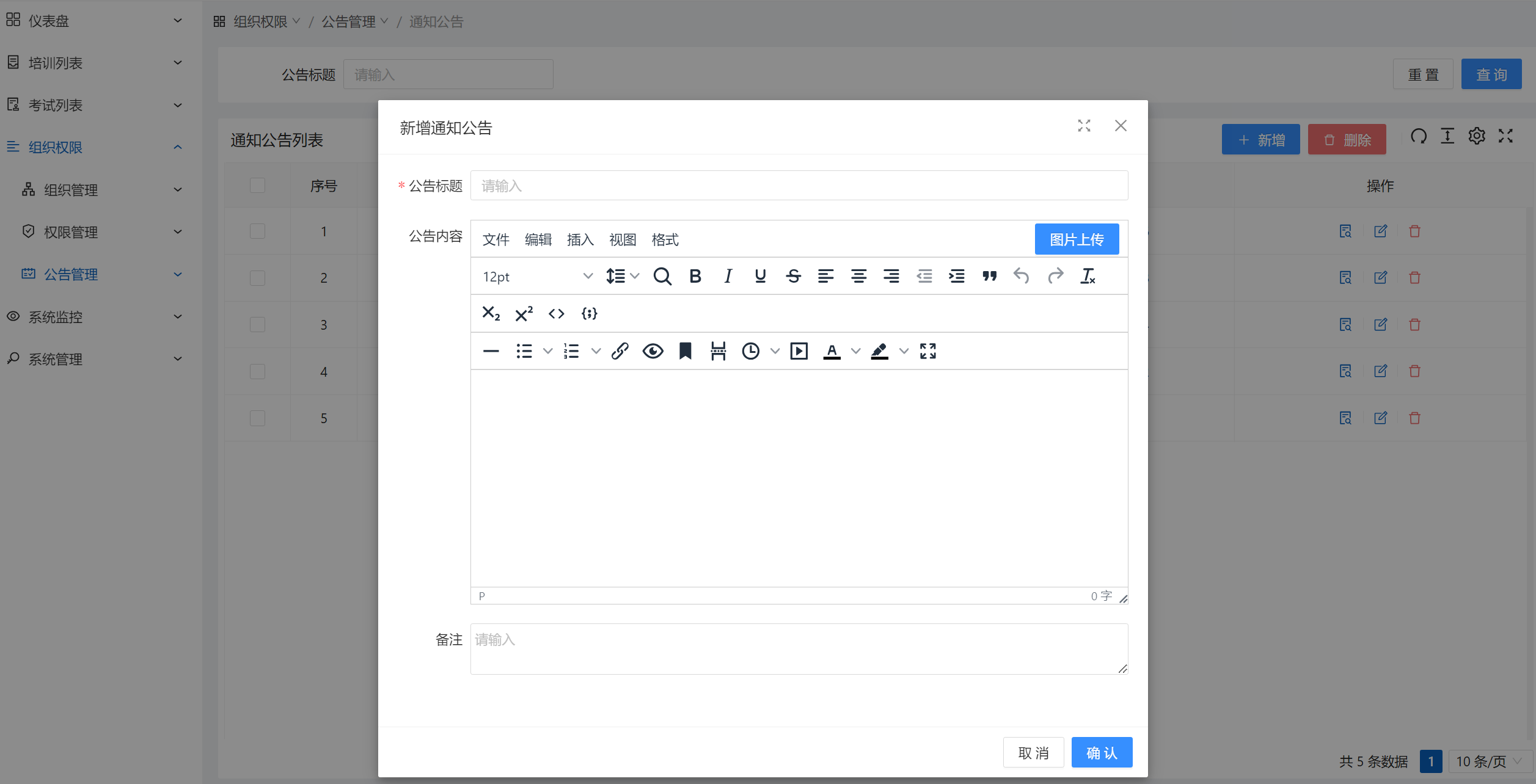1536x784 pixels.
Task: Expand the line height dropdown
Action: [622, 277]
